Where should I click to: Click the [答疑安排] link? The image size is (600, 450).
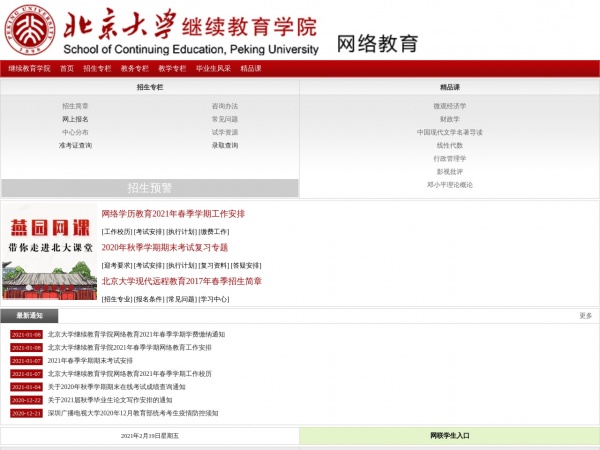[246, 266]
